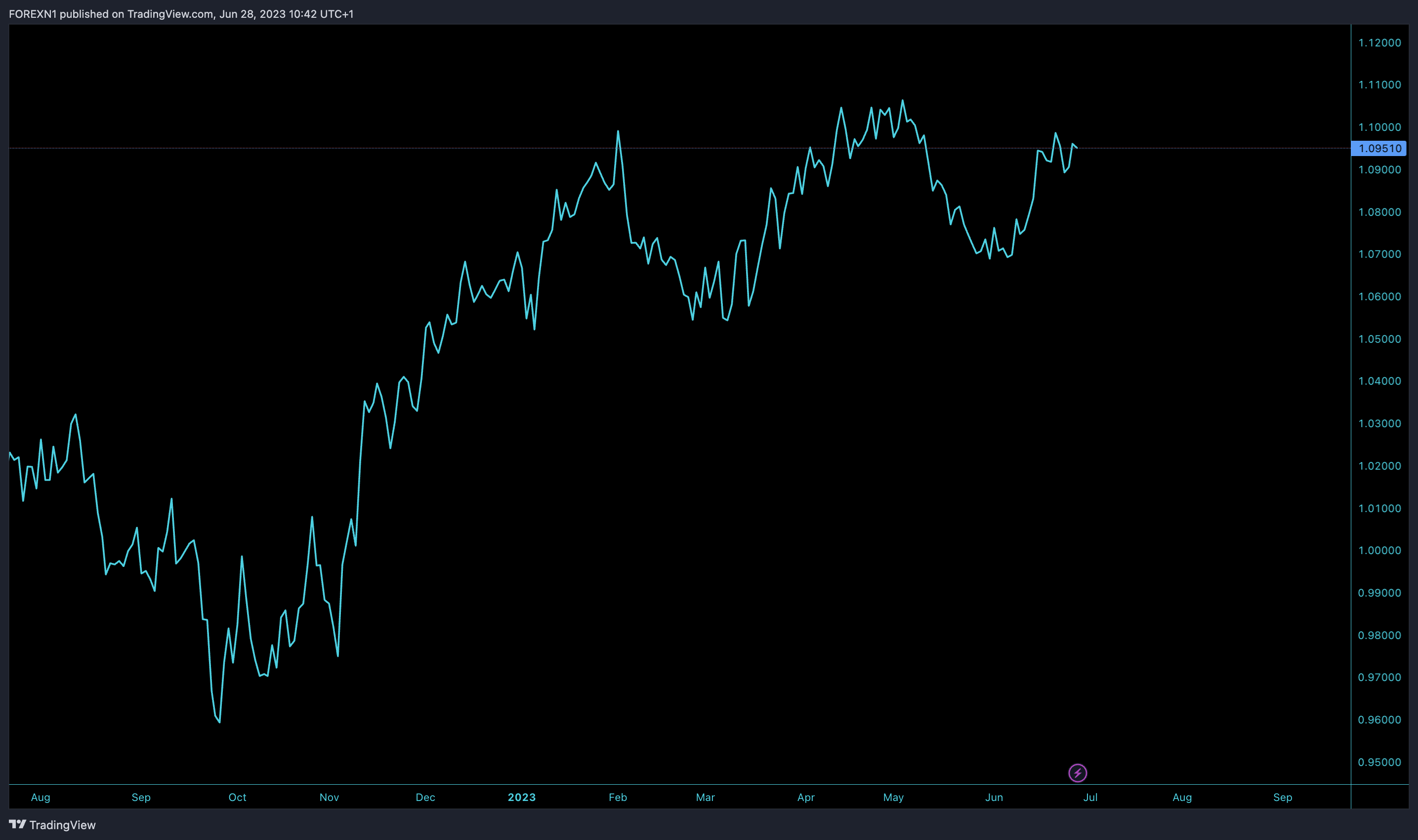Click the 0.95000 price axis label

(x=1379, y=761)
